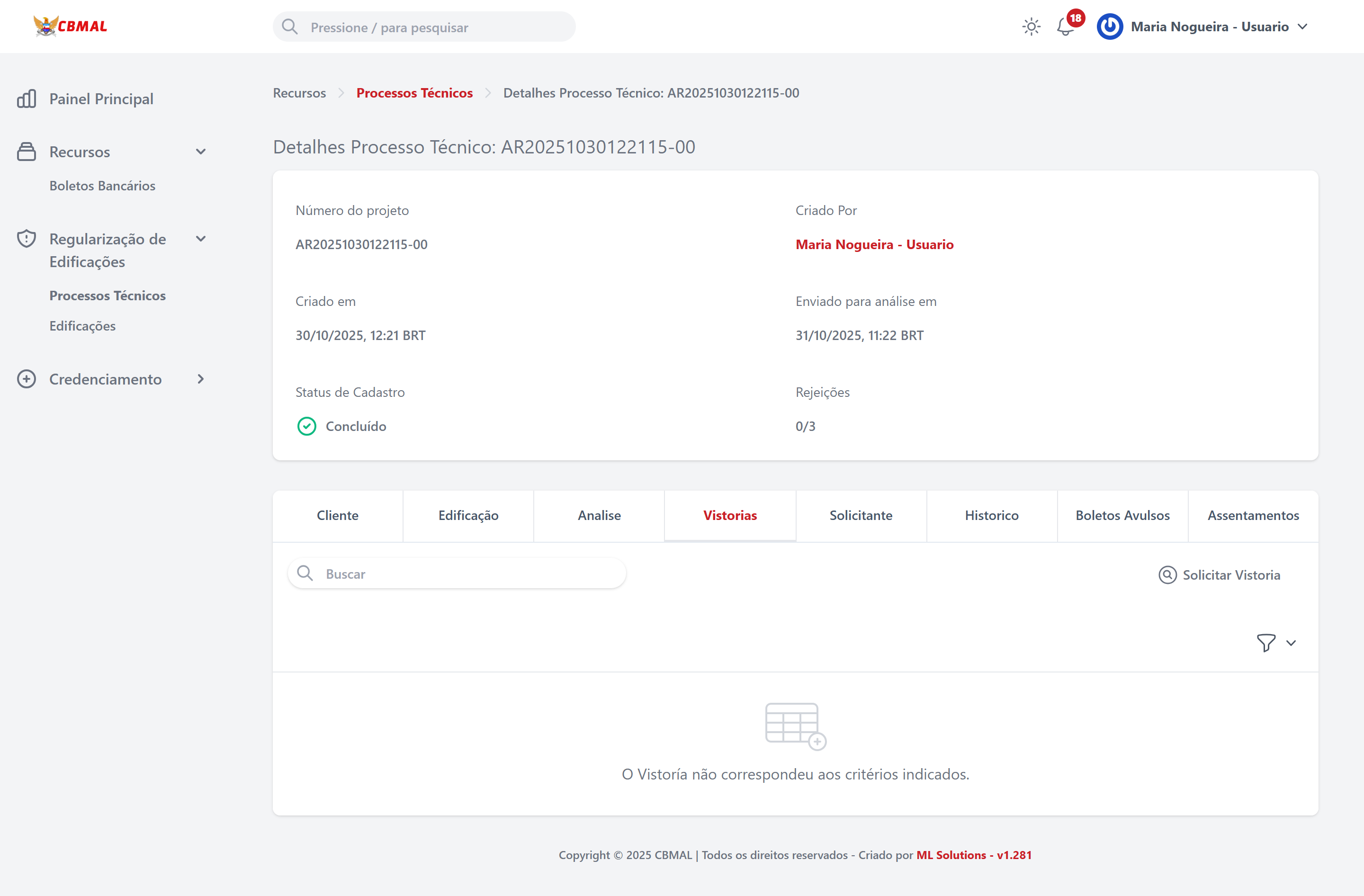1364x896 pixels.
Task: Open Processos Técnicos breadcrumb link
Action: (x=414, y=93)
